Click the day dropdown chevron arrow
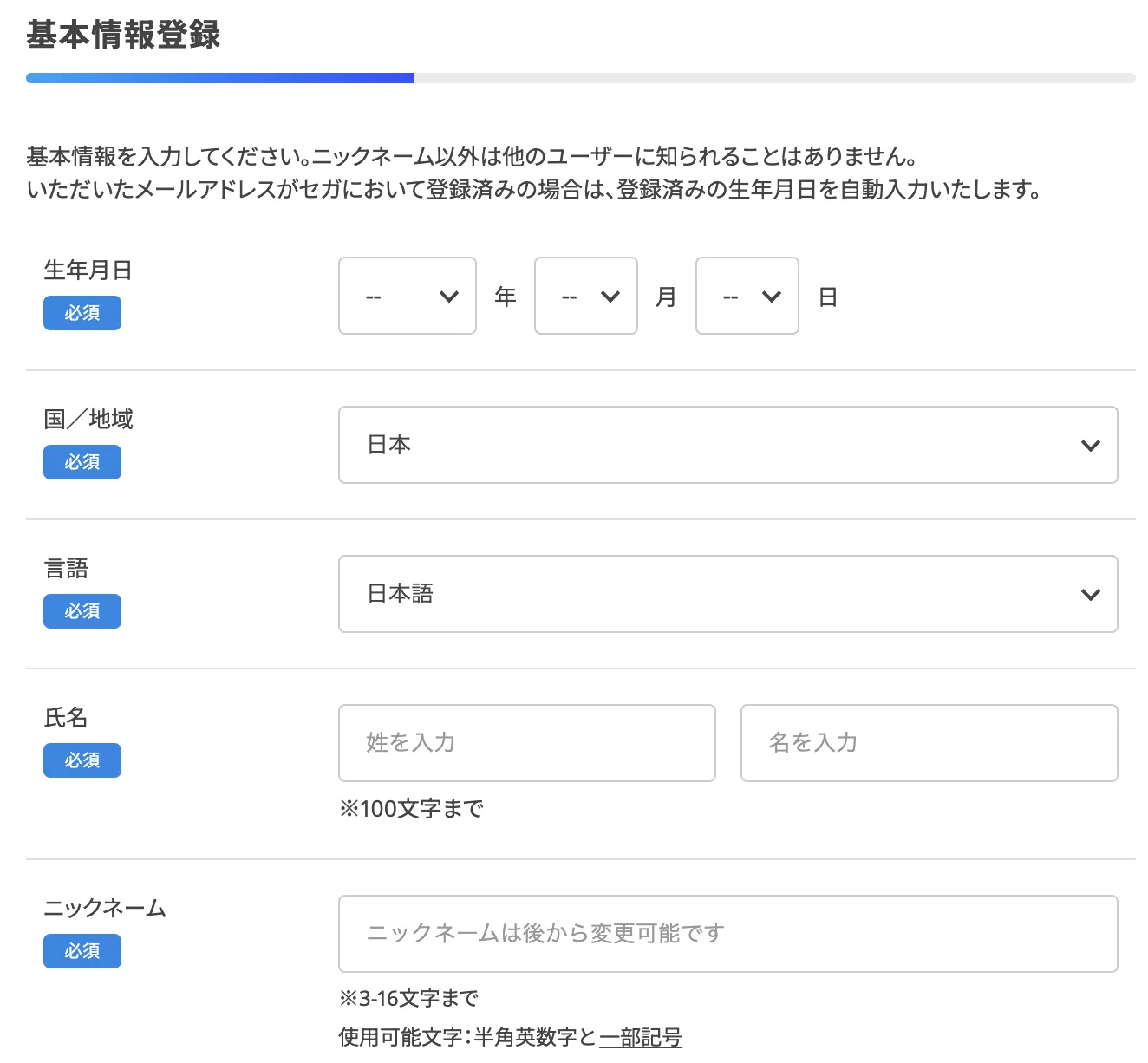Image resolution: width=1148 pixels, height=1063 pixels. click(x=771, y=296)
